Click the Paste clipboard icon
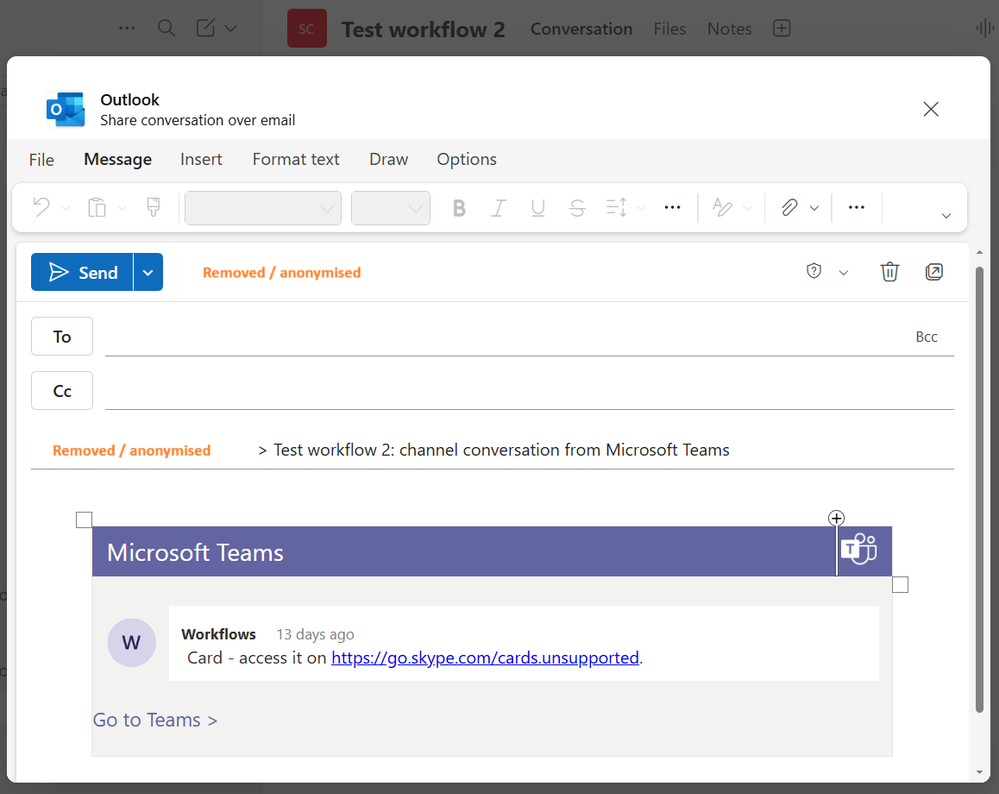The image size is (999, 794). tap(97, 208)
